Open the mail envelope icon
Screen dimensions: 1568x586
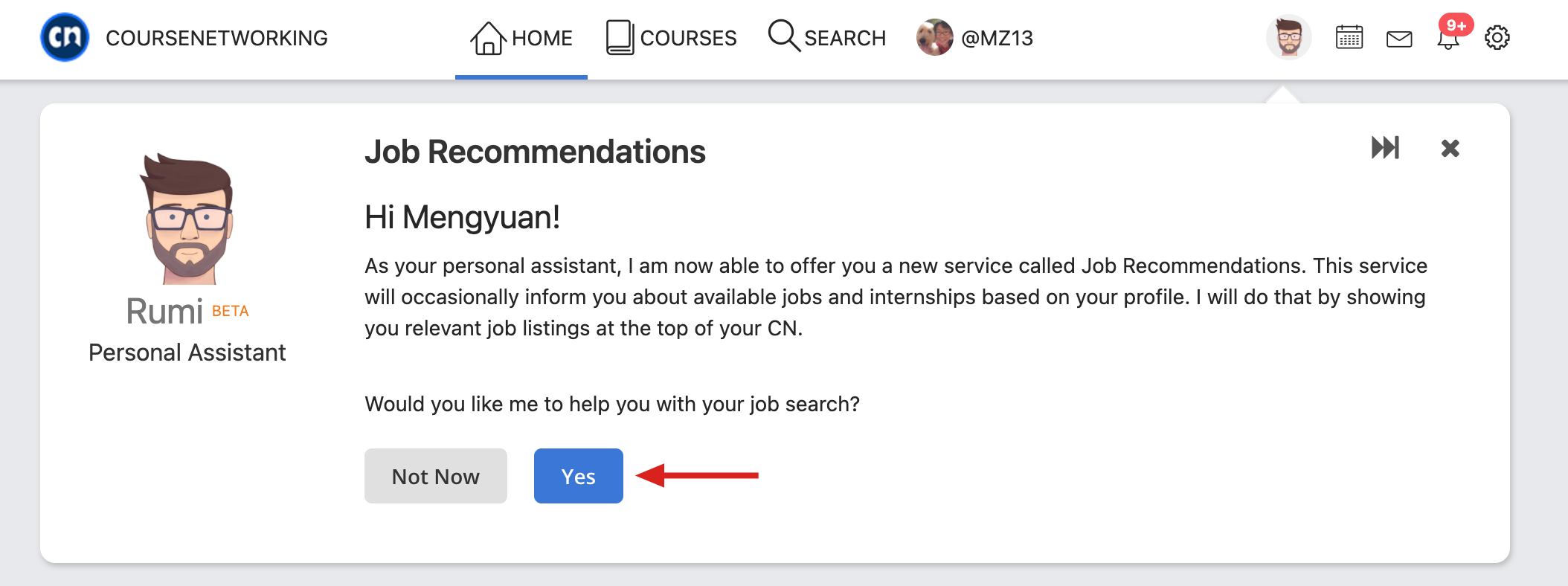[1399, 39]
